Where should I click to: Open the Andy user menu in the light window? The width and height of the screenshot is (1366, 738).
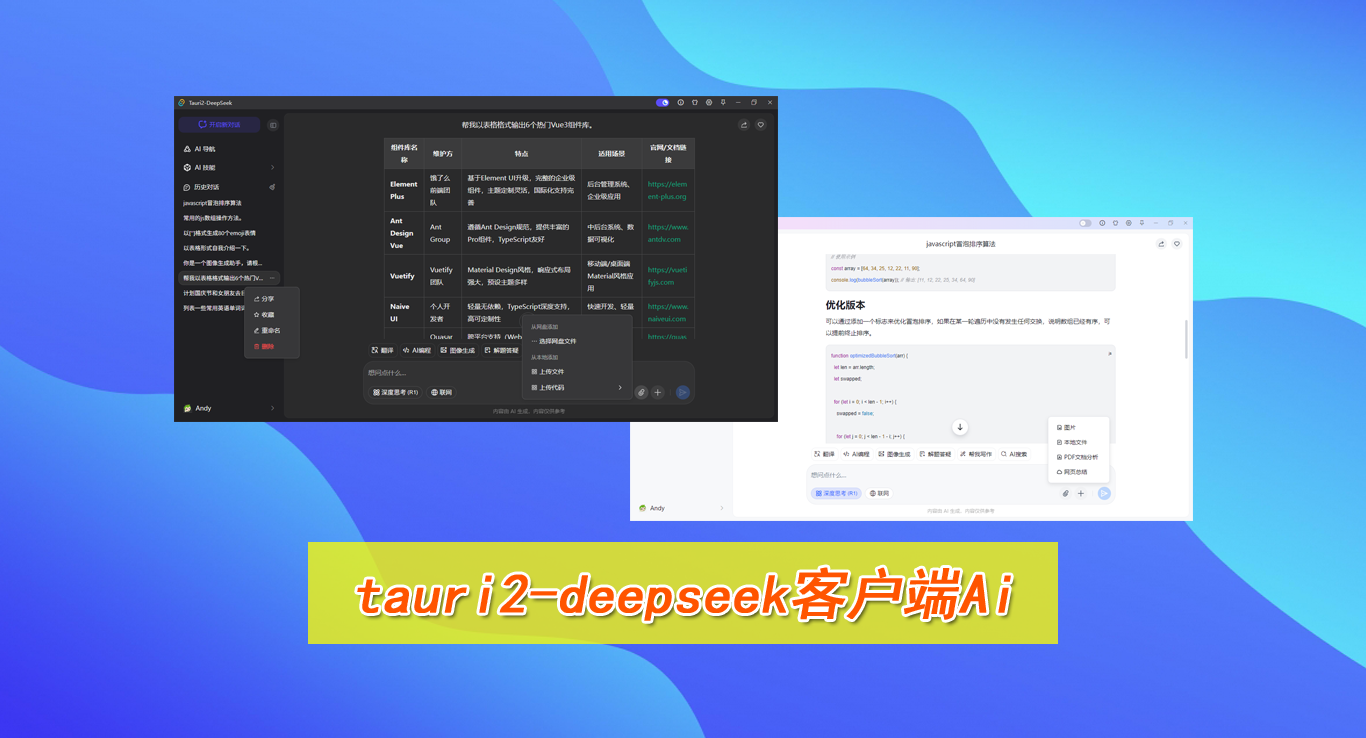(681, 508)
